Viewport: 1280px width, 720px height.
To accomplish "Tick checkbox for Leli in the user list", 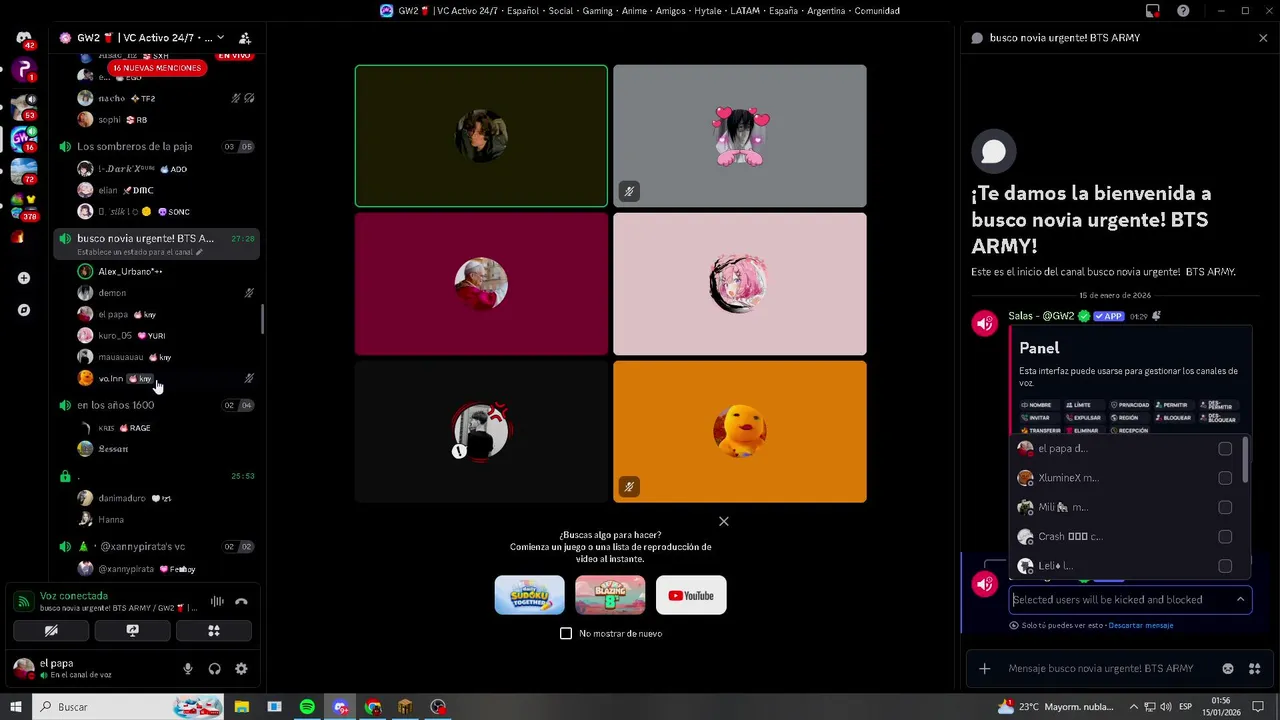I will [x=1225, y=566].
